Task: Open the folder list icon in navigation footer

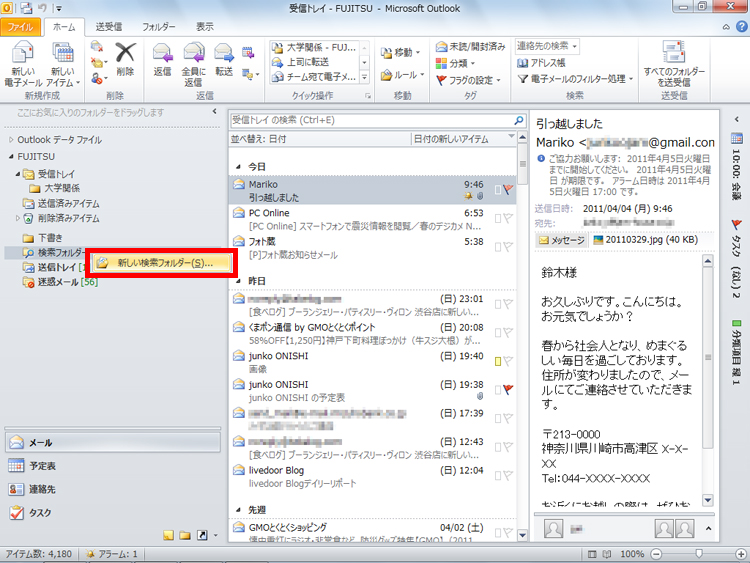Action: coord(185,535)
